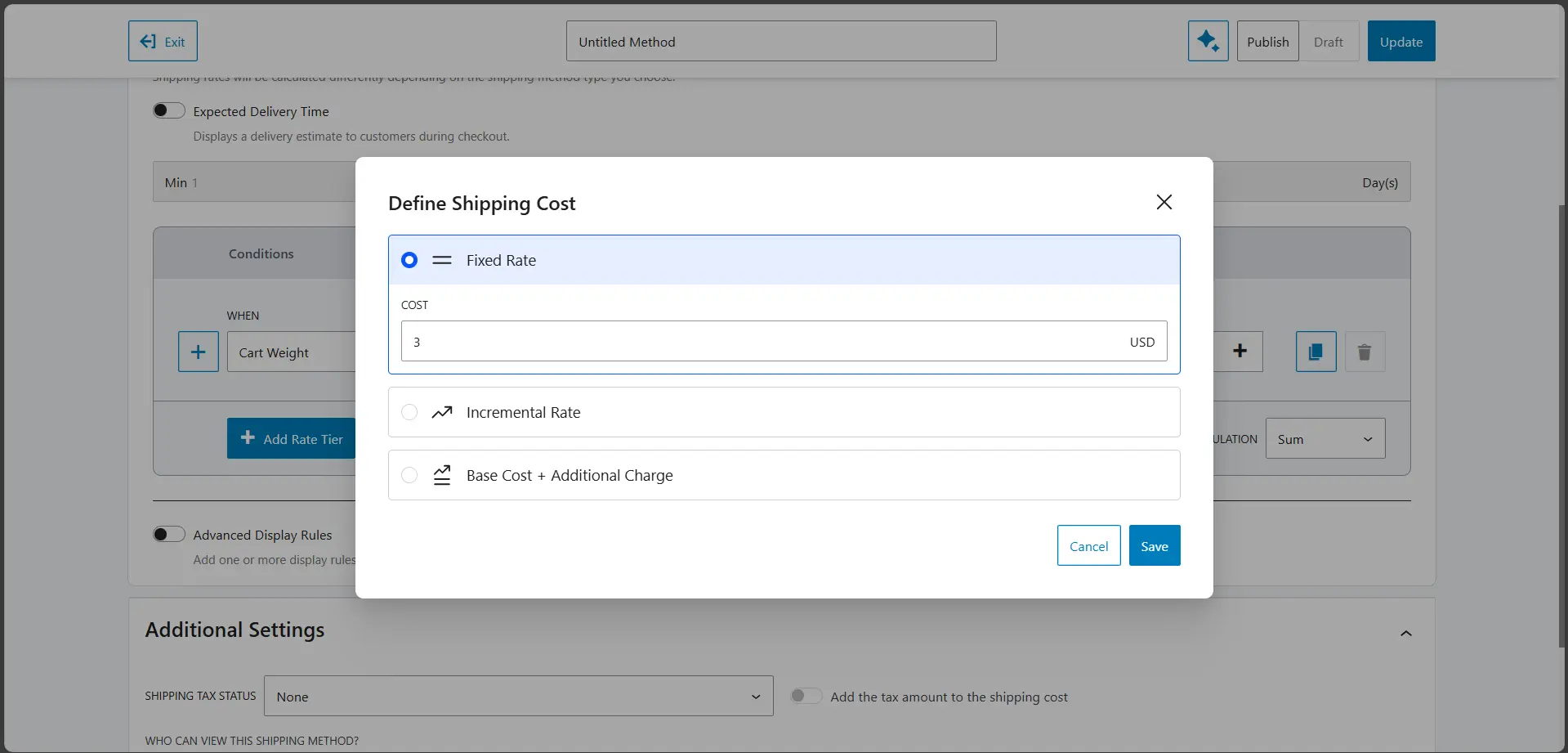Click the AI assistant sparkle icon
The height and width of the screenshot is (753, 1568).
[1208, 41]
